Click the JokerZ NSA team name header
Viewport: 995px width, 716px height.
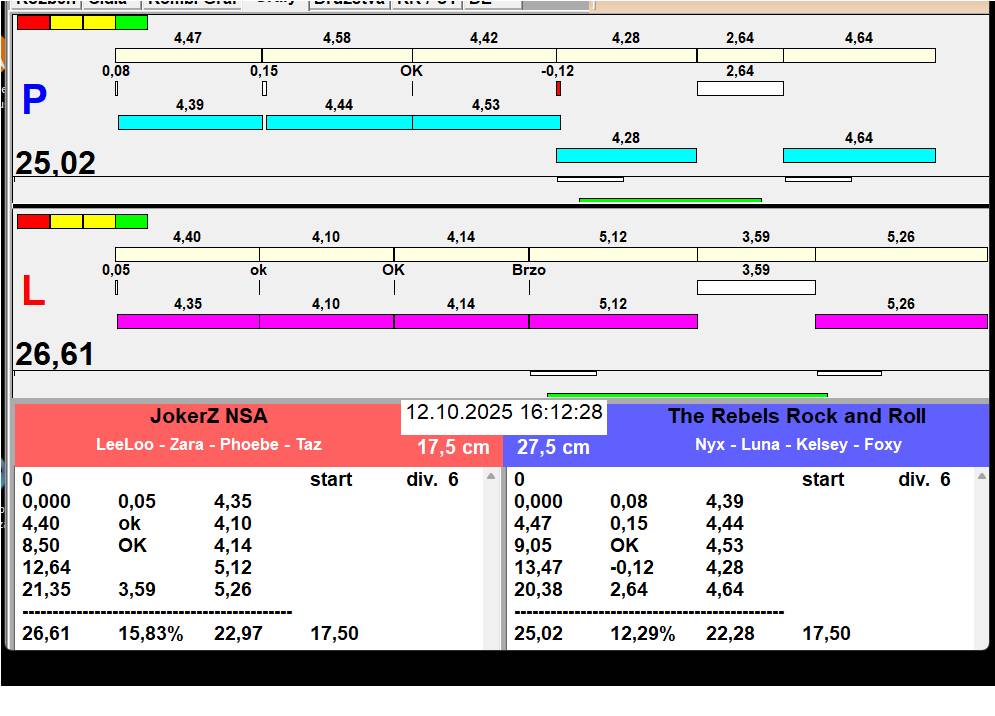209,417
